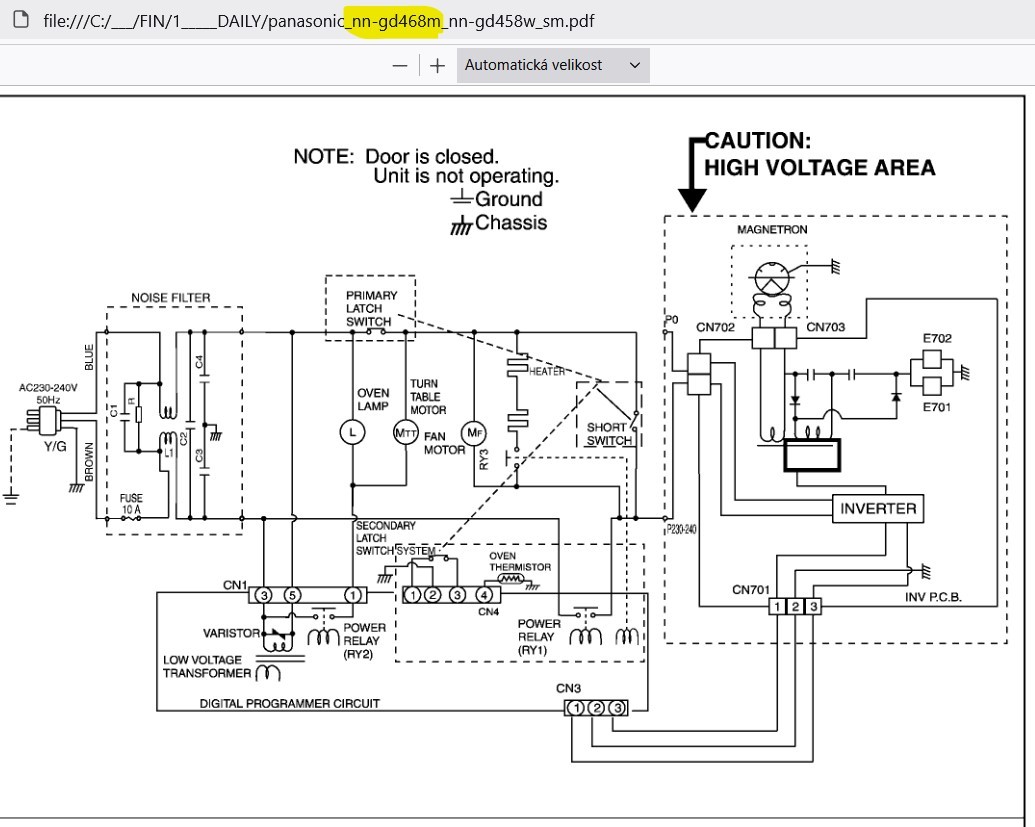
Task: Click the OVEN LAMP label
Action: click(373, 399)
